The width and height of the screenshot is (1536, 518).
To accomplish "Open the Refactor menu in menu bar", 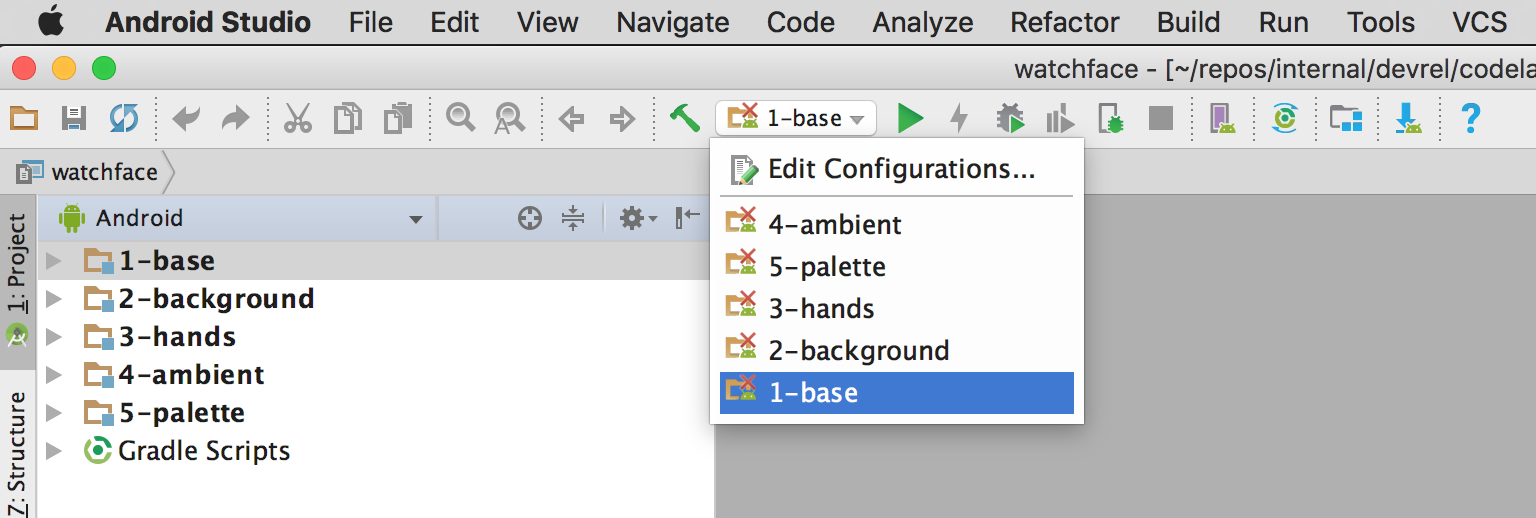I will [x=1064, y=22].
